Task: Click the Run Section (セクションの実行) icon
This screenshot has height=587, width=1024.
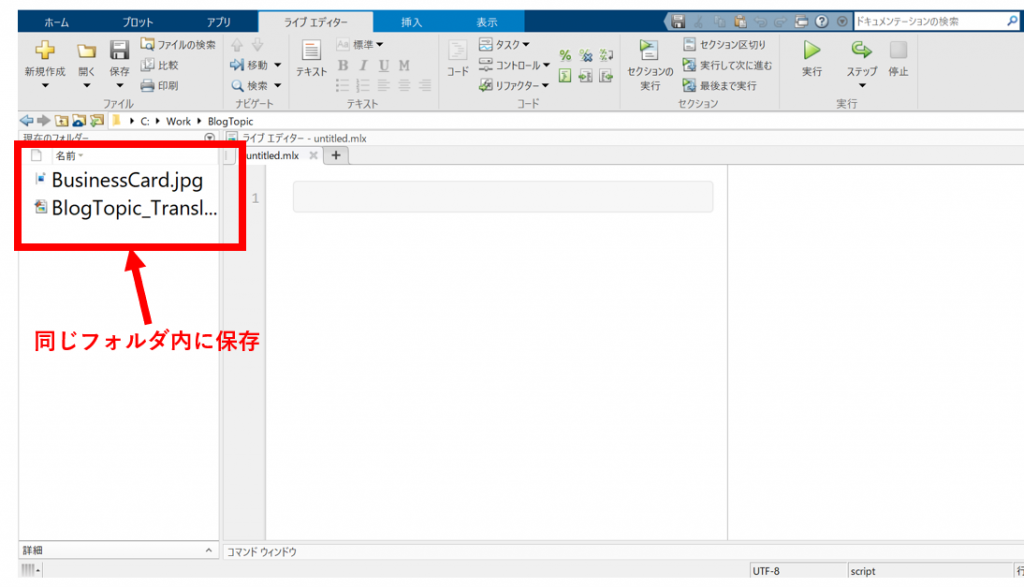Action: coord(649,51)
